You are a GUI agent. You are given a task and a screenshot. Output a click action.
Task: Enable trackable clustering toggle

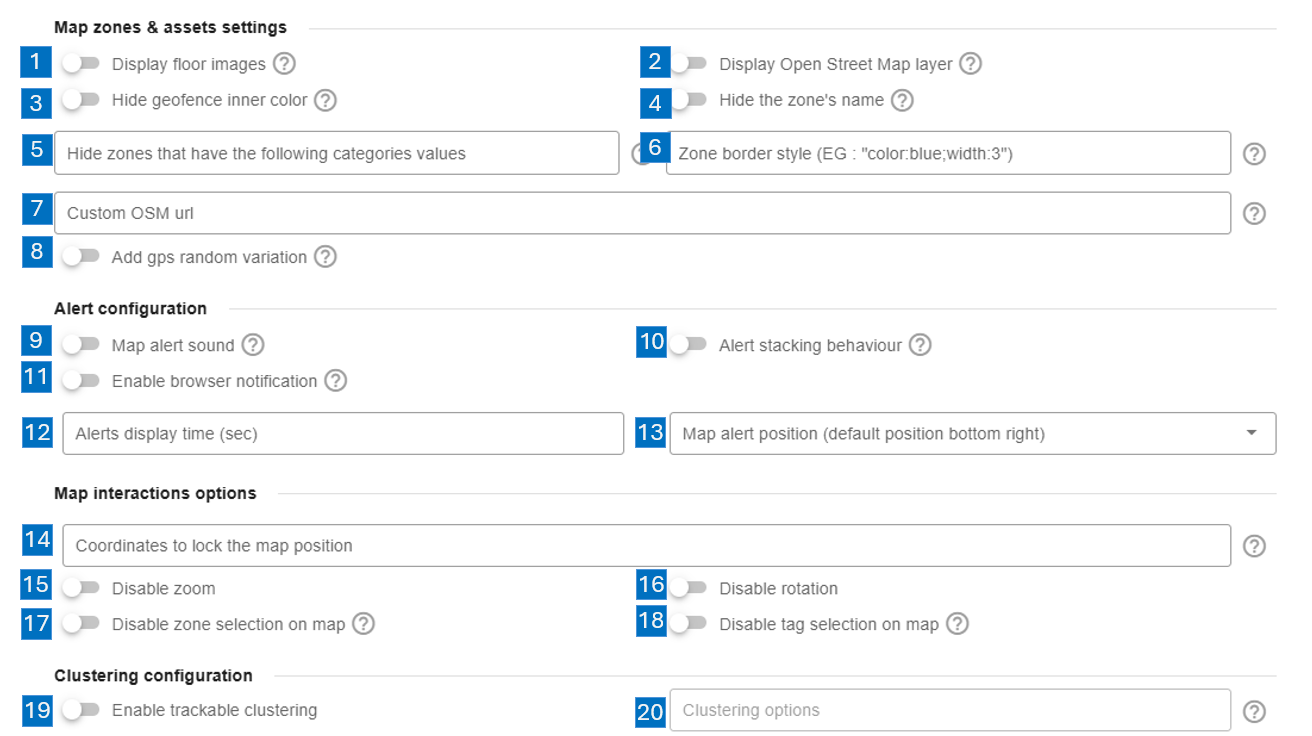coord(80,710)
